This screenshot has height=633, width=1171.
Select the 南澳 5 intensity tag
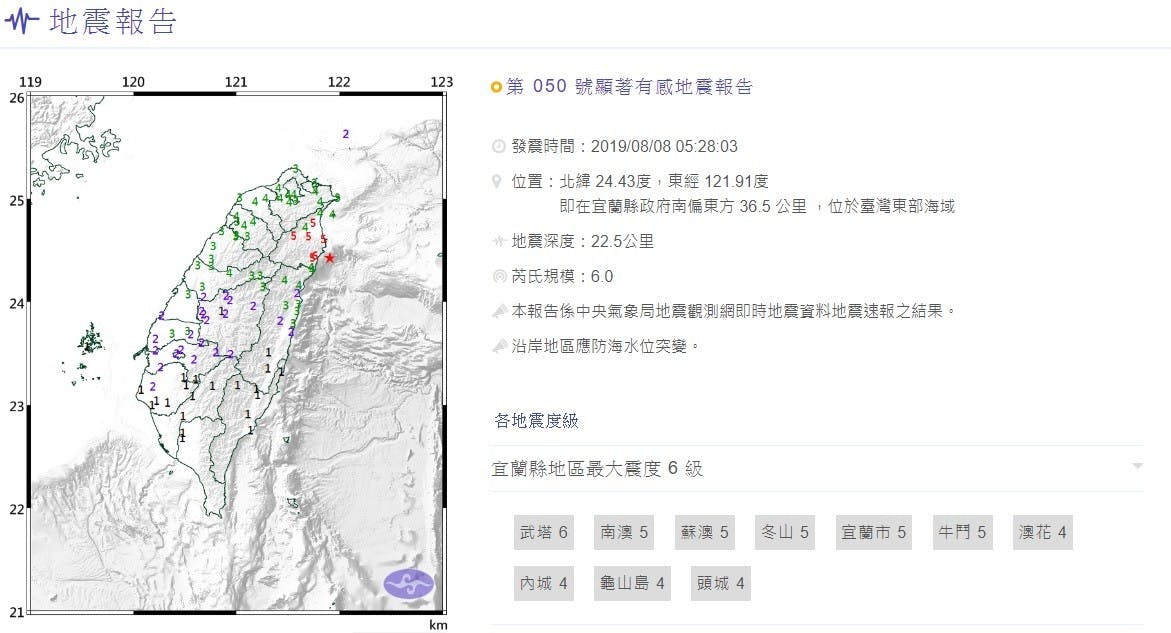tap(624, 532)
